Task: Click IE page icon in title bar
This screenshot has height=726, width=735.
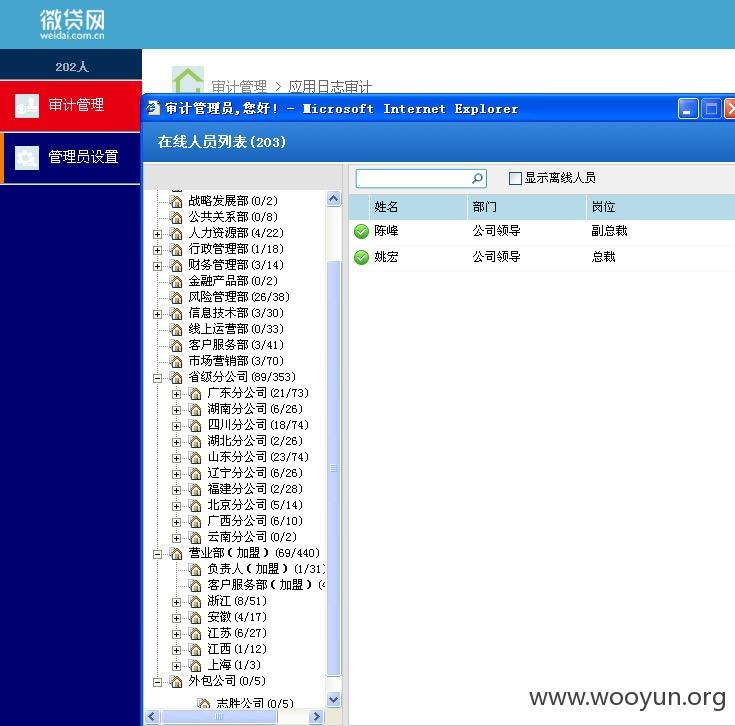Action: point(153,109)
